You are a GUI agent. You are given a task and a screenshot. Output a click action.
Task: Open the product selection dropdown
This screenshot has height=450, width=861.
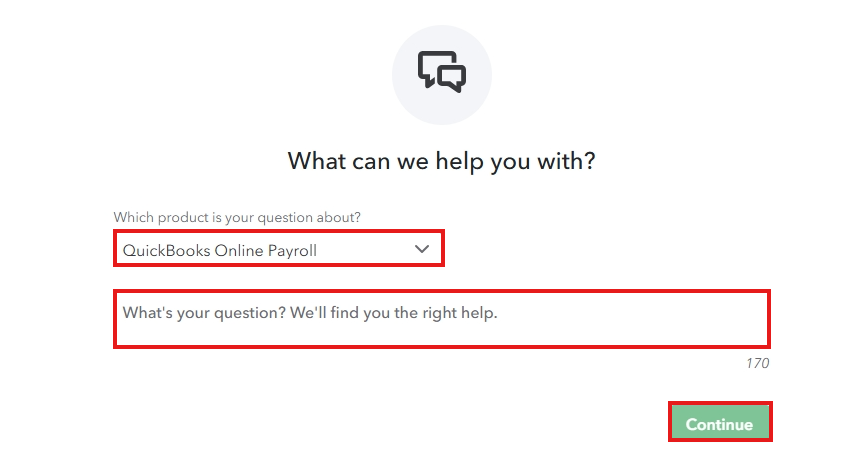[x=278, y=250]
